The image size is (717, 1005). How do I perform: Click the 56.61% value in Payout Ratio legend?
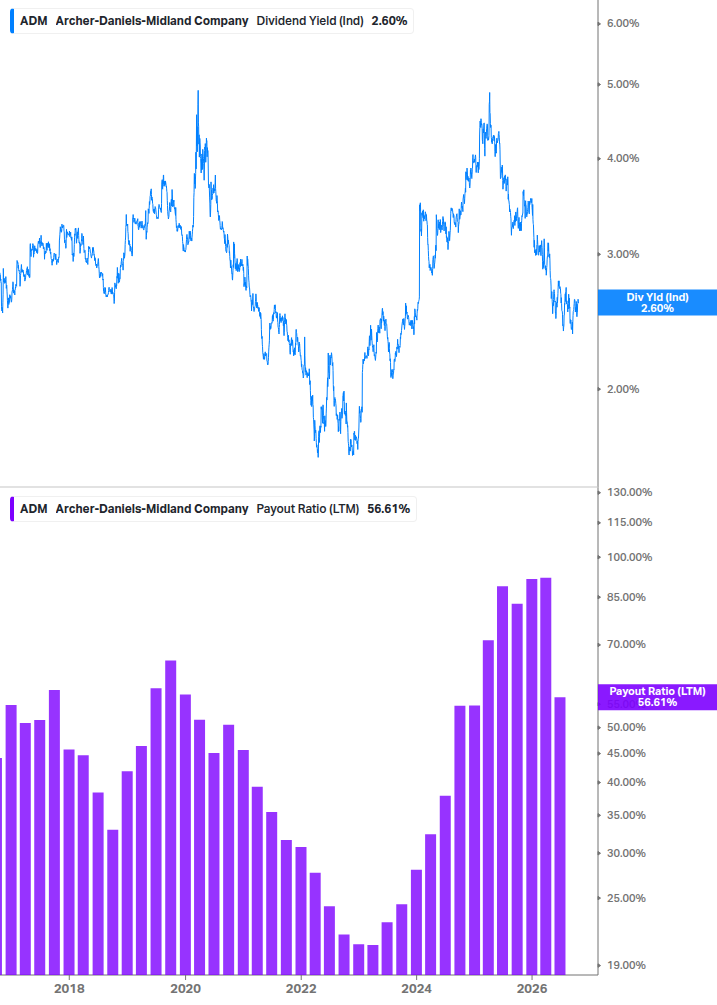[388, 509]
